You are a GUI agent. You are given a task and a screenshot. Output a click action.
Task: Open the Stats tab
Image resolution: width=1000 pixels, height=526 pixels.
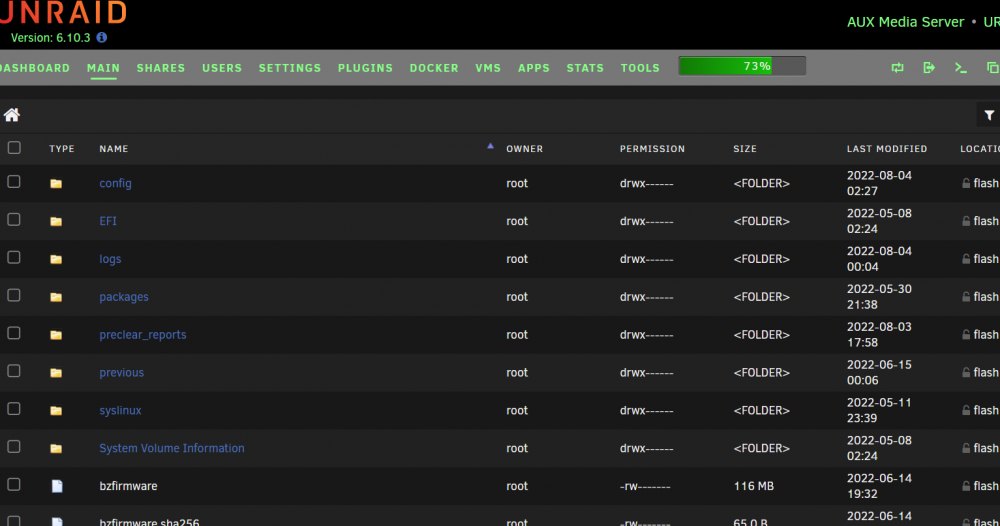585,68
